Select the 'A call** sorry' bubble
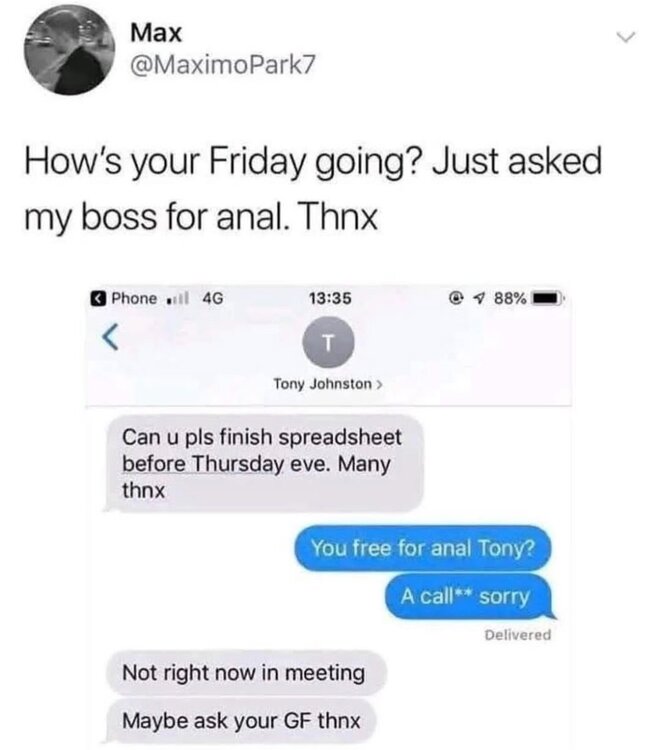 (468, 596)
